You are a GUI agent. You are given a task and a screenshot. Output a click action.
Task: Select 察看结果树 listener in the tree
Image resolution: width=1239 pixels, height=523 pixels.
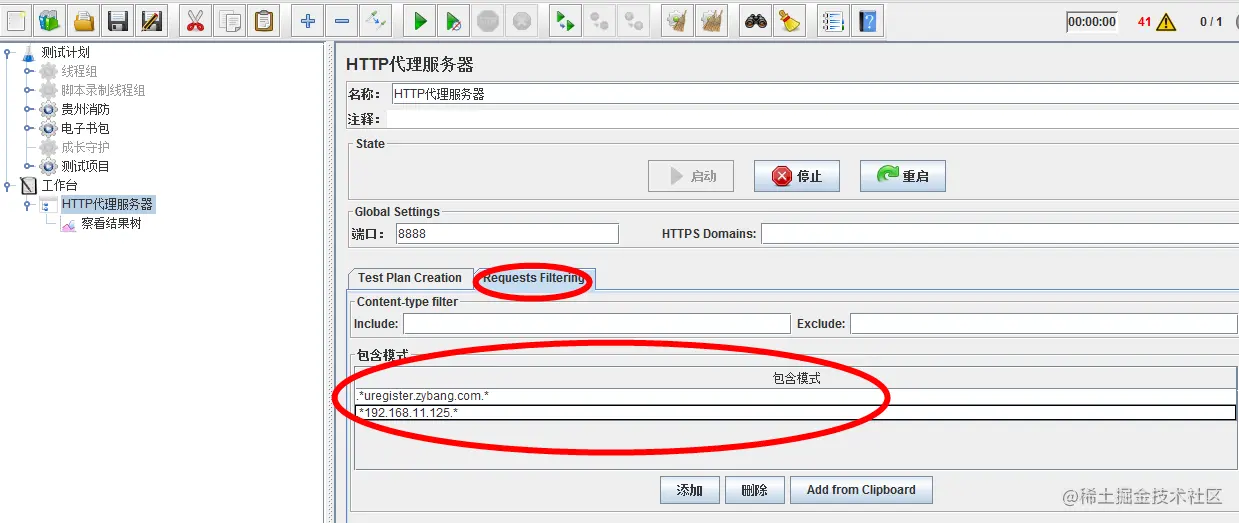coord(111,224)
